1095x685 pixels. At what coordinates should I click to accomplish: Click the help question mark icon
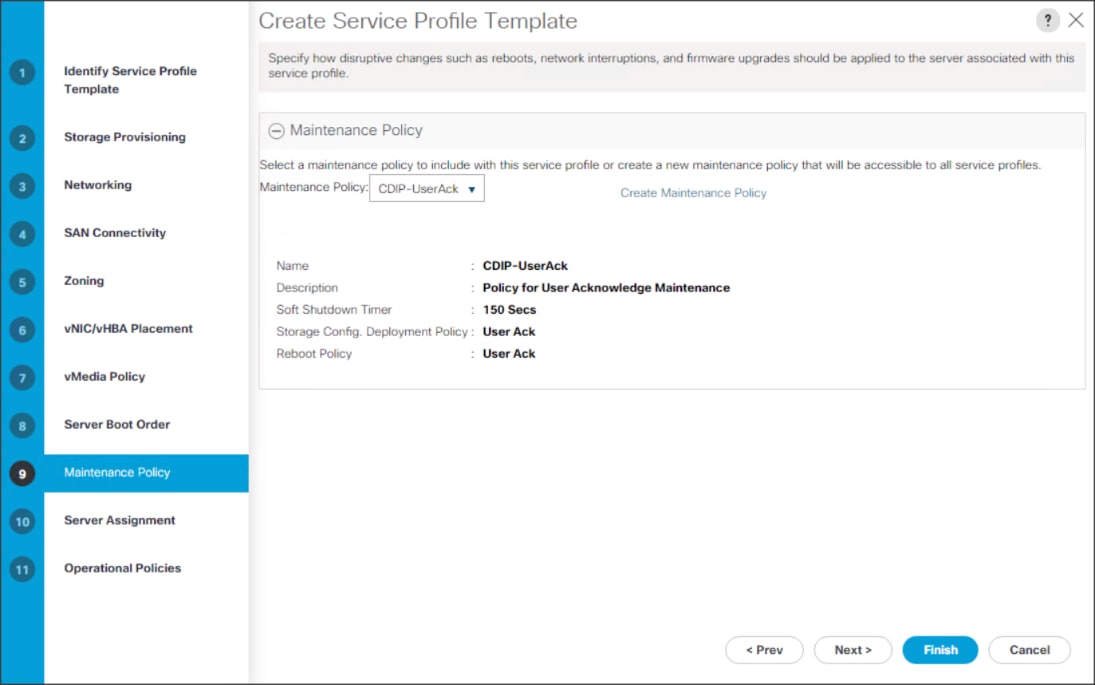pyautogui.click(x=1047, y=21)
